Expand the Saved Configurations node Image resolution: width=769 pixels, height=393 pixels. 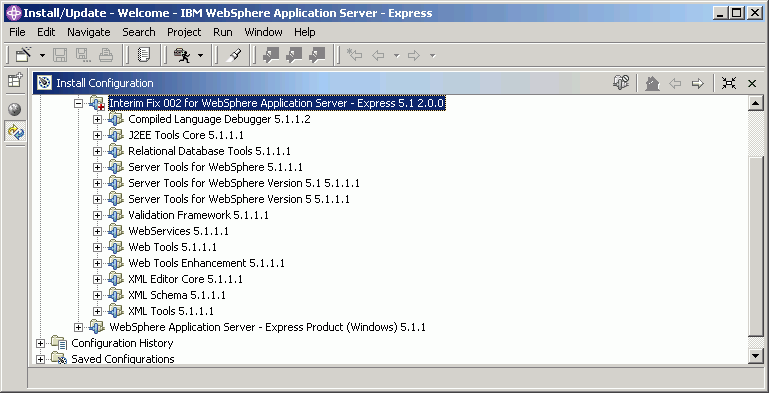(x=40, y=360)
